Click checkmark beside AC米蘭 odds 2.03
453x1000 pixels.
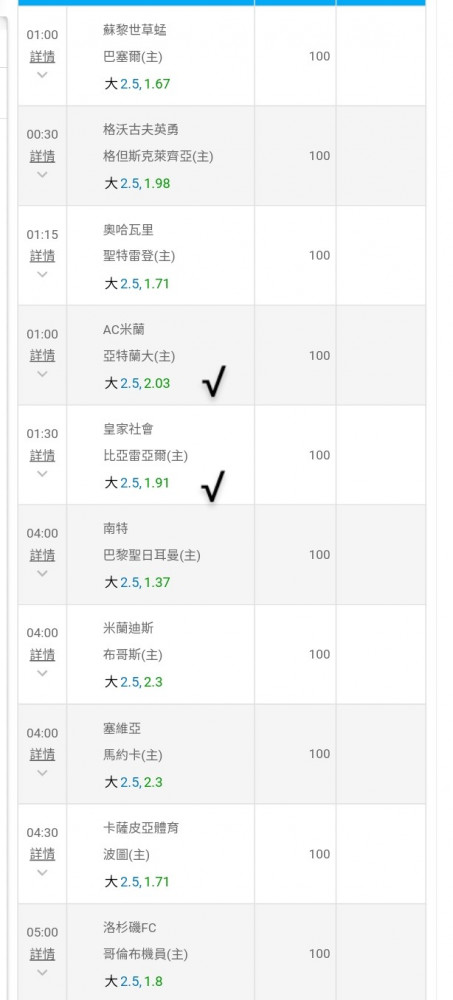pyautogui.click(x=214, y=382)
